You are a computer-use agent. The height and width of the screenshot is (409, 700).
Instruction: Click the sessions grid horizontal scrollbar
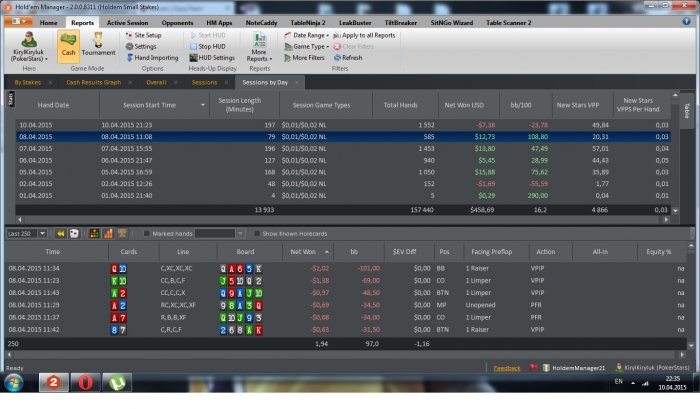tap(343, 219)
